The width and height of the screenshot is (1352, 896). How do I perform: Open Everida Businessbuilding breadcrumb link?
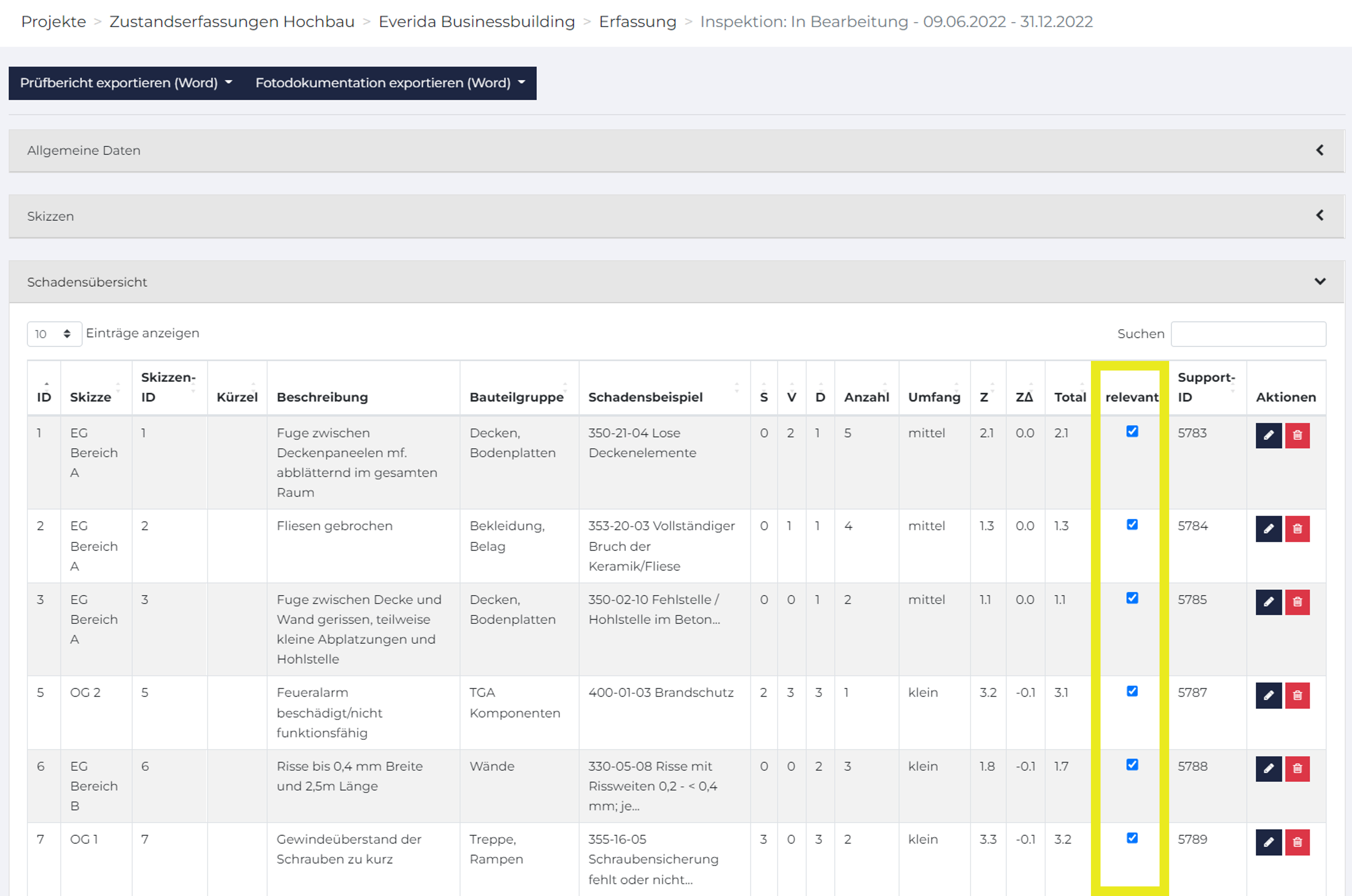tap(476, 22)
